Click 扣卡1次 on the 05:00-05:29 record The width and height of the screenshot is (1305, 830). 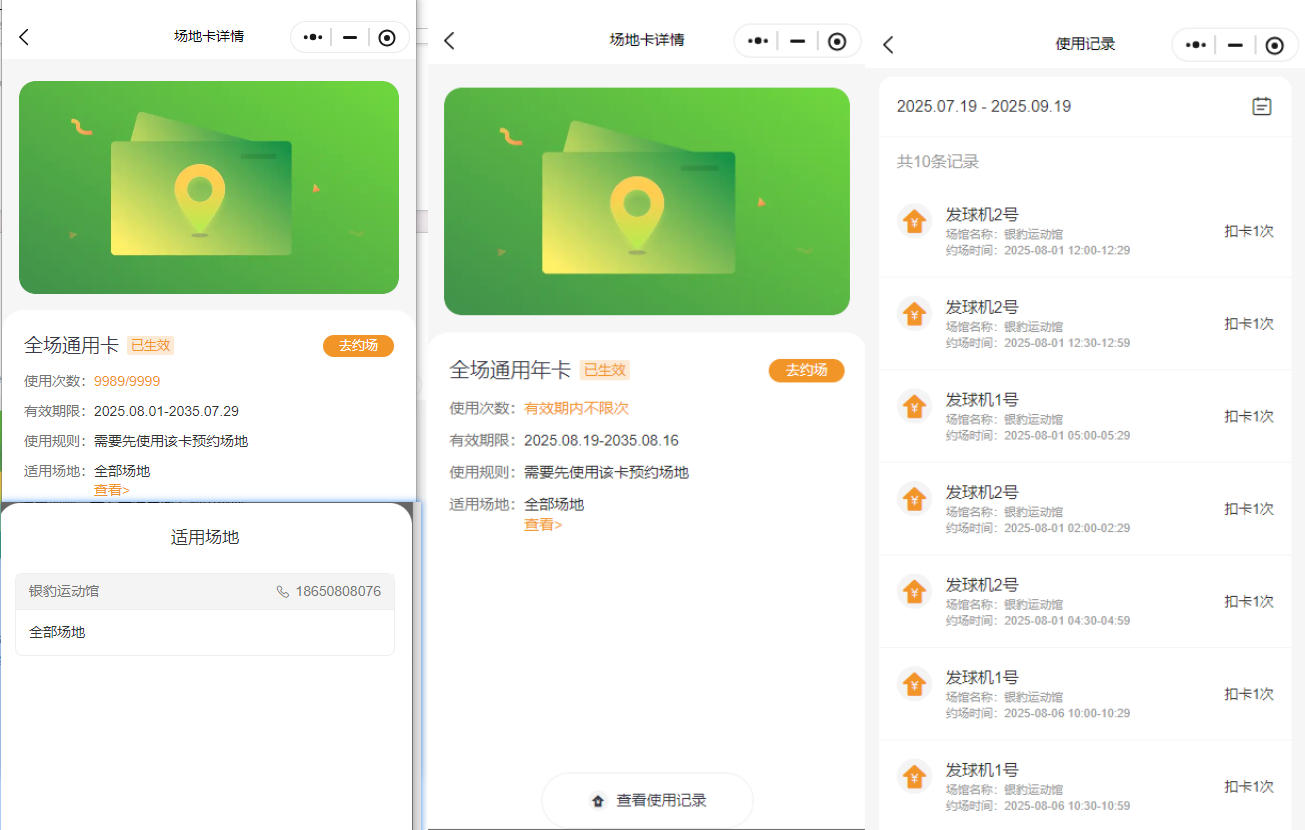pos(1249,416)
